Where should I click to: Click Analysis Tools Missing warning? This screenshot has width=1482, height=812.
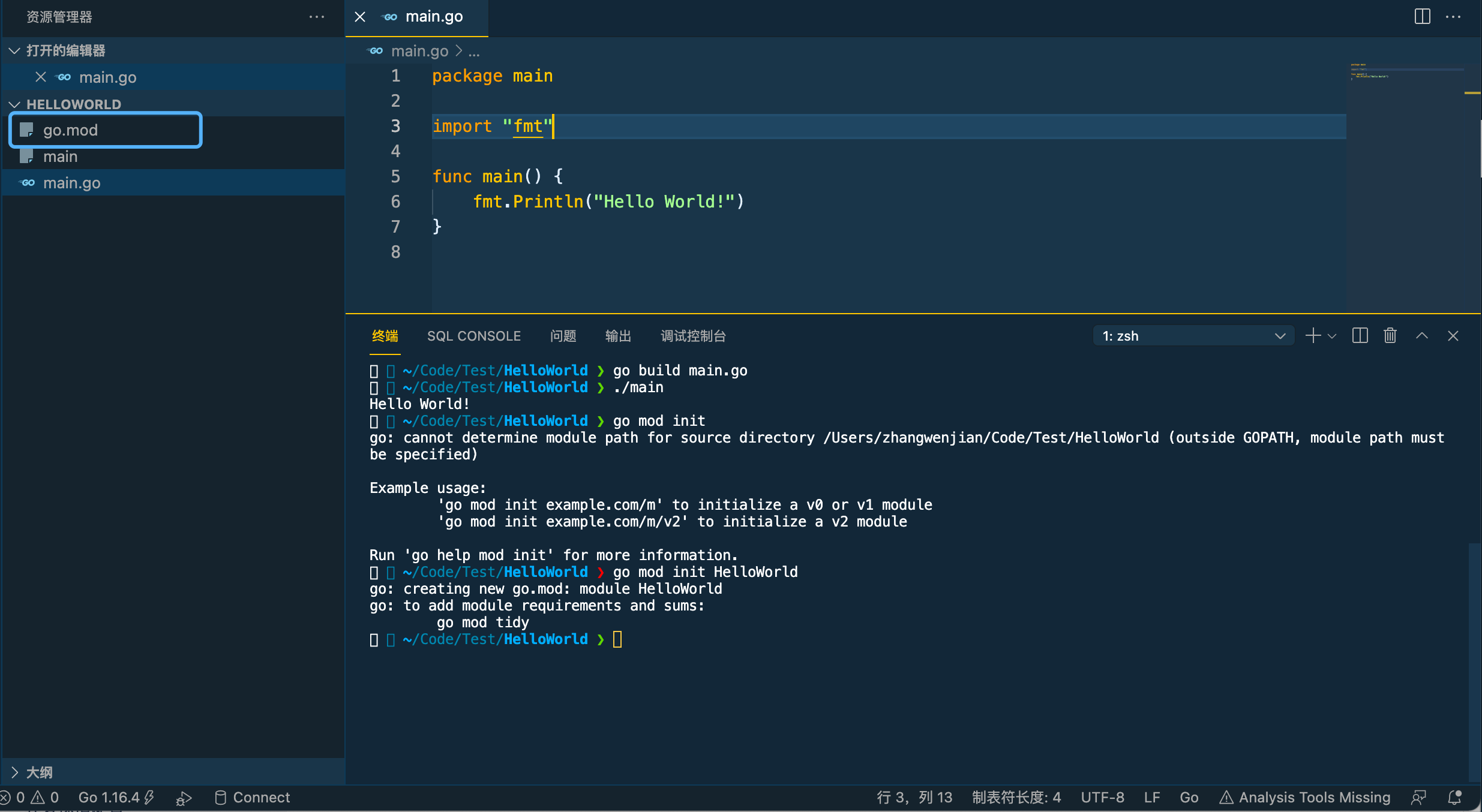(1304, 798)
